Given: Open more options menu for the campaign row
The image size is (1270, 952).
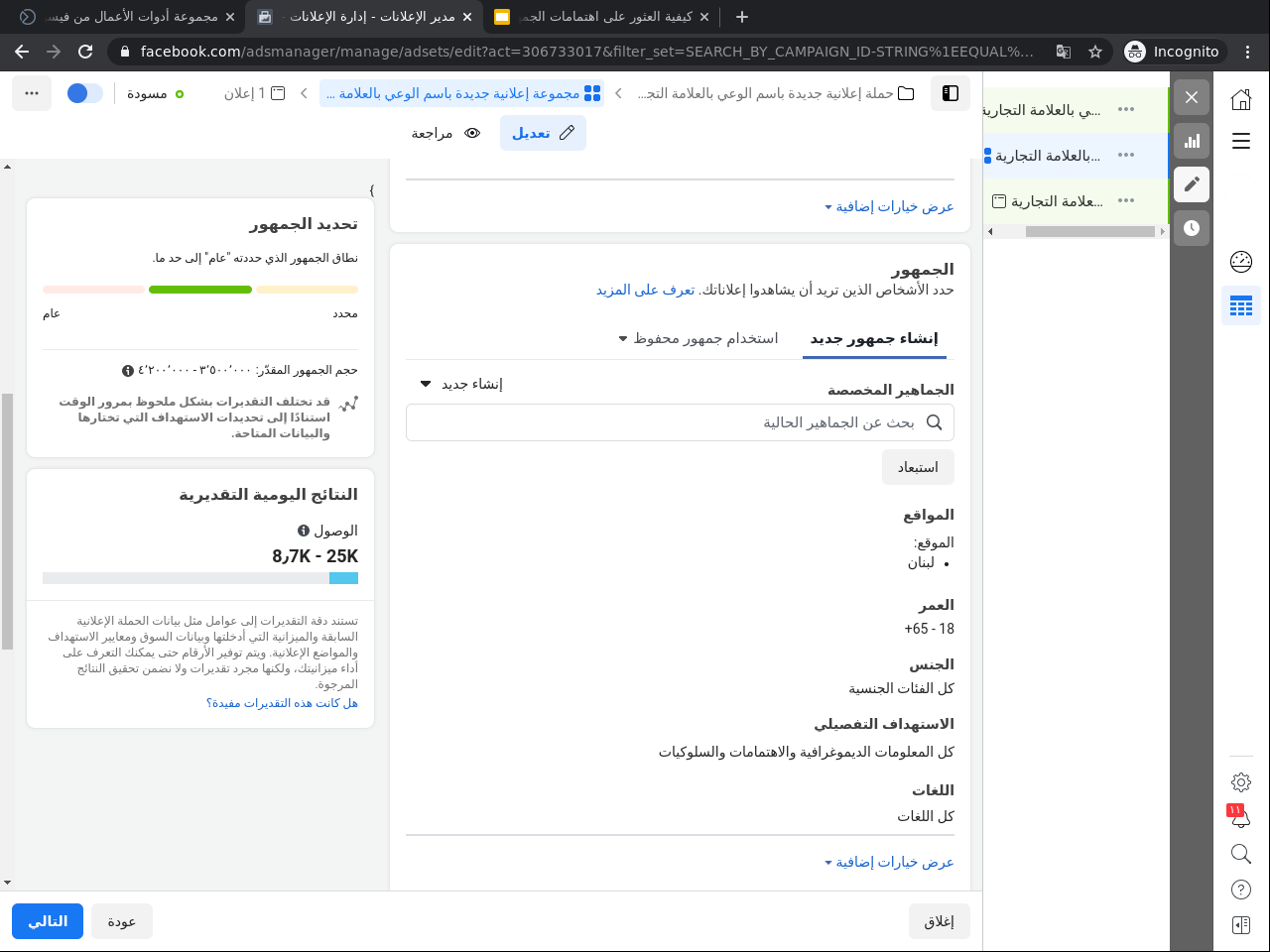Looking at the screenshot, I should [1126, 110].
